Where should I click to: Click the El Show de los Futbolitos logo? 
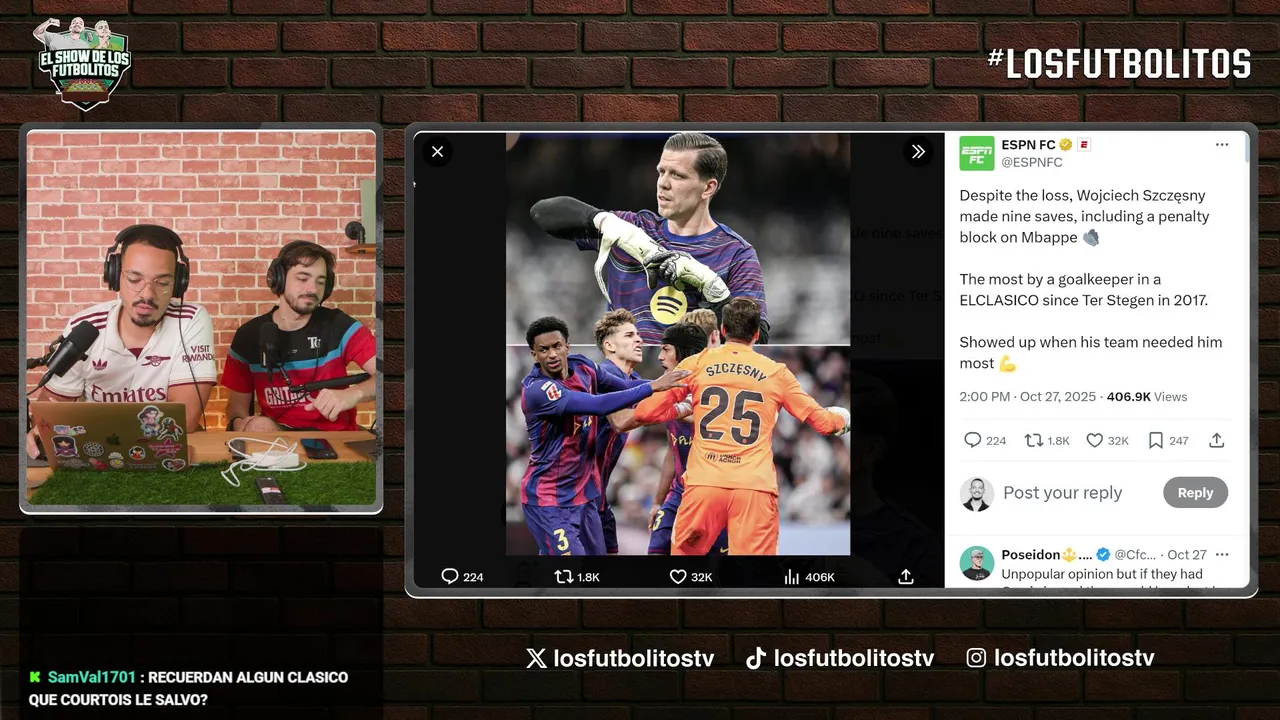point(84,62)
